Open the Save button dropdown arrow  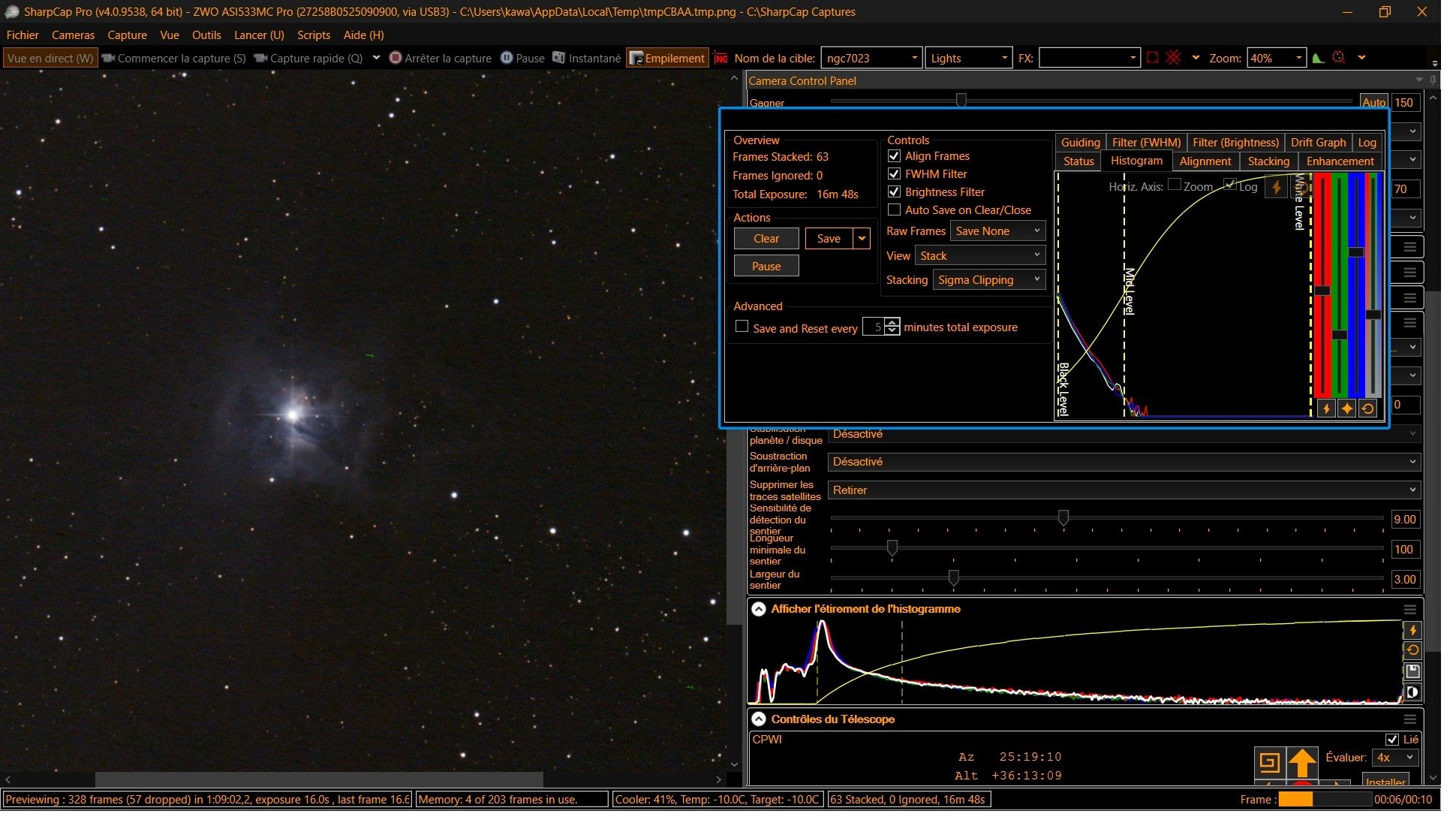point(862,239)
